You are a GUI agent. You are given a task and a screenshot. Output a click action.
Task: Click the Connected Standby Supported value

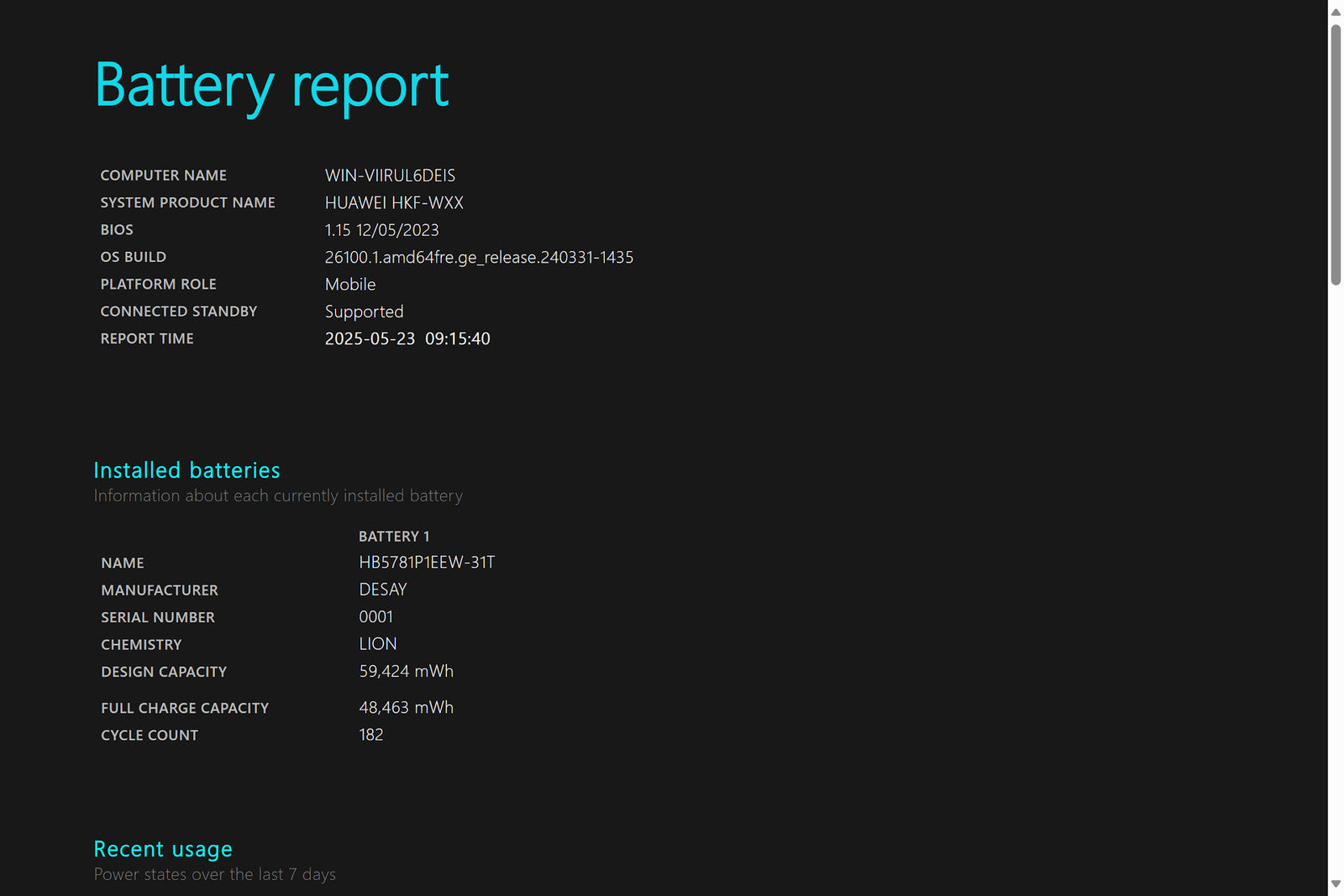(364, 312)
